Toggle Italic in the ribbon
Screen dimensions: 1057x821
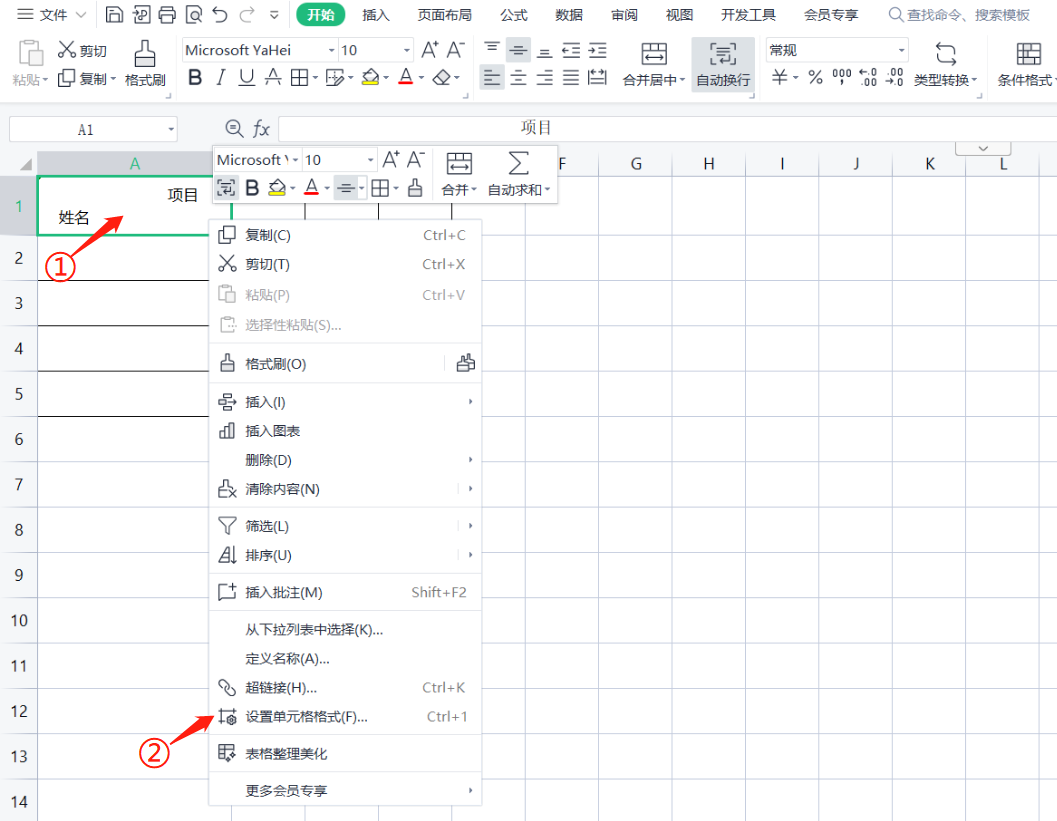coord(220,78)
